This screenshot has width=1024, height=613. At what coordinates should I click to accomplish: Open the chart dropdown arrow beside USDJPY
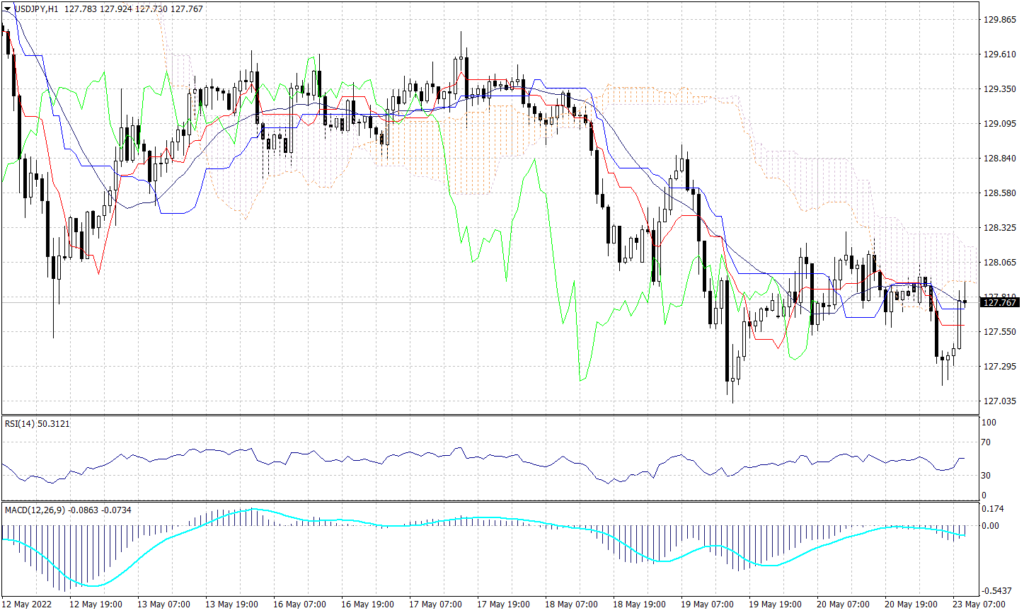pos(8,7)
